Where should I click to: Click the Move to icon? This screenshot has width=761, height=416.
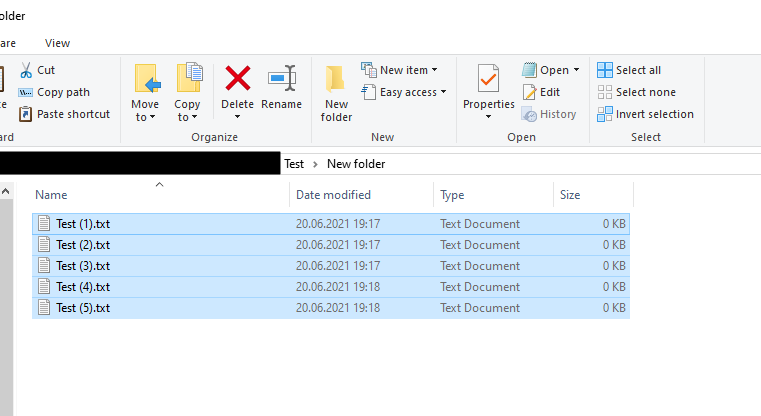145,79
